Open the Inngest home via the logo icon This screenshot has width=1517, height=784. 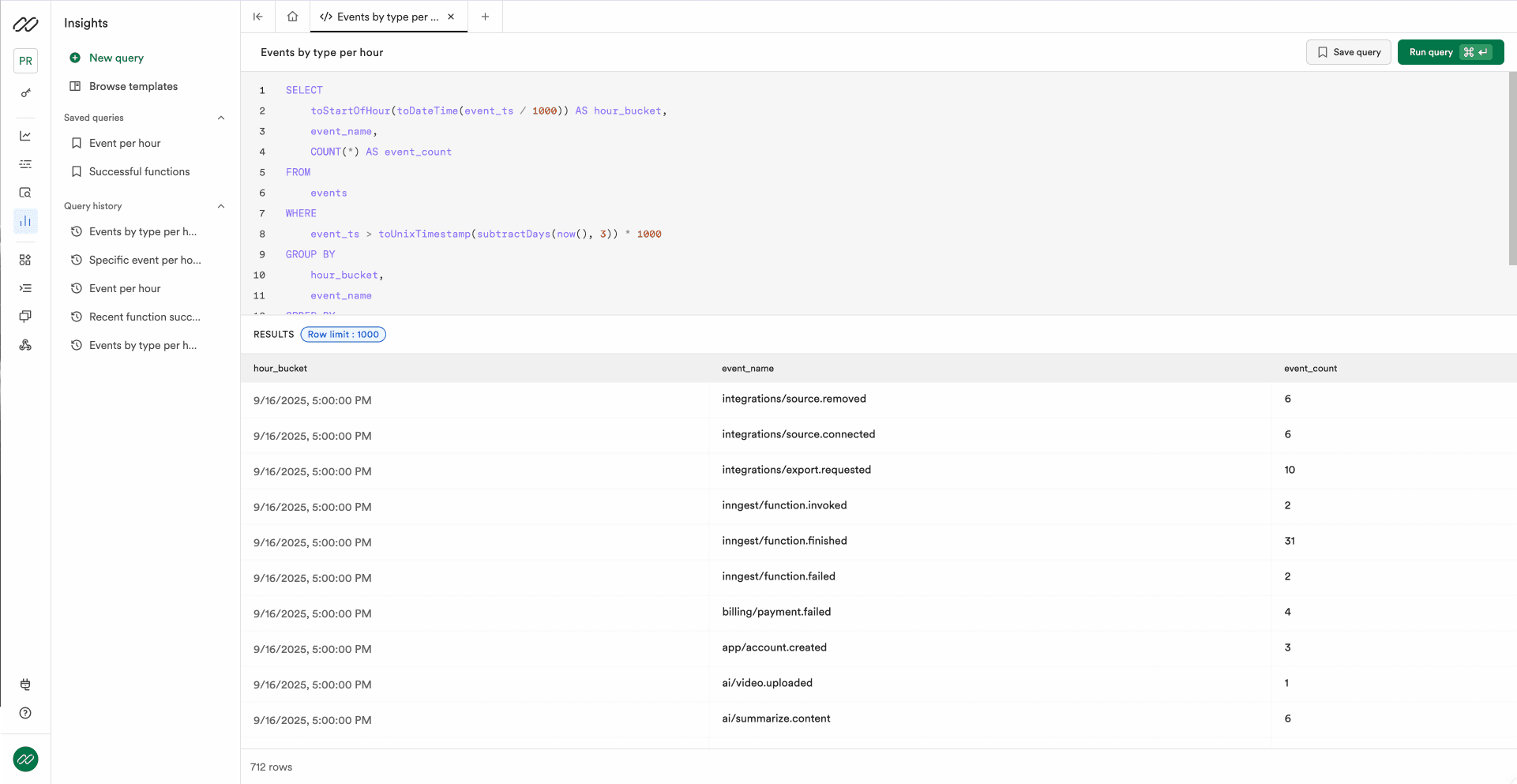pyautogui.click(x=25, y=24)
